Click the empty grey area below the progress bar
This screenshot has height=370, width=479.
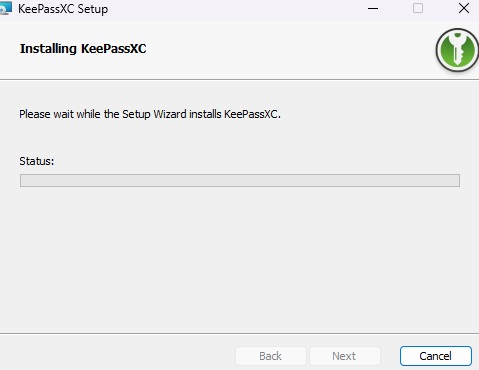[240, 260]
